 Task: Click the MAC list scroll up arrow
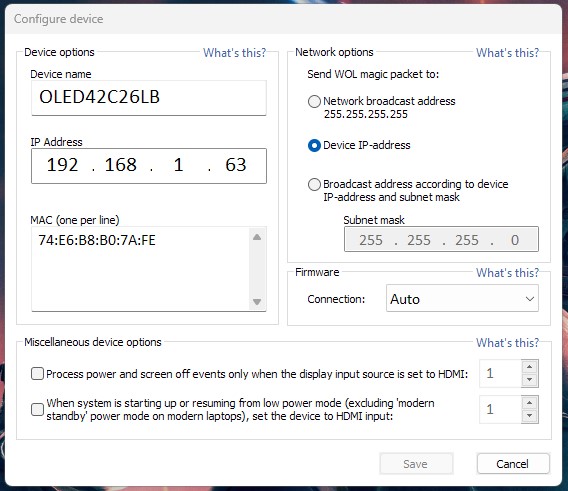pyautogui.click(x=257, y=237)
